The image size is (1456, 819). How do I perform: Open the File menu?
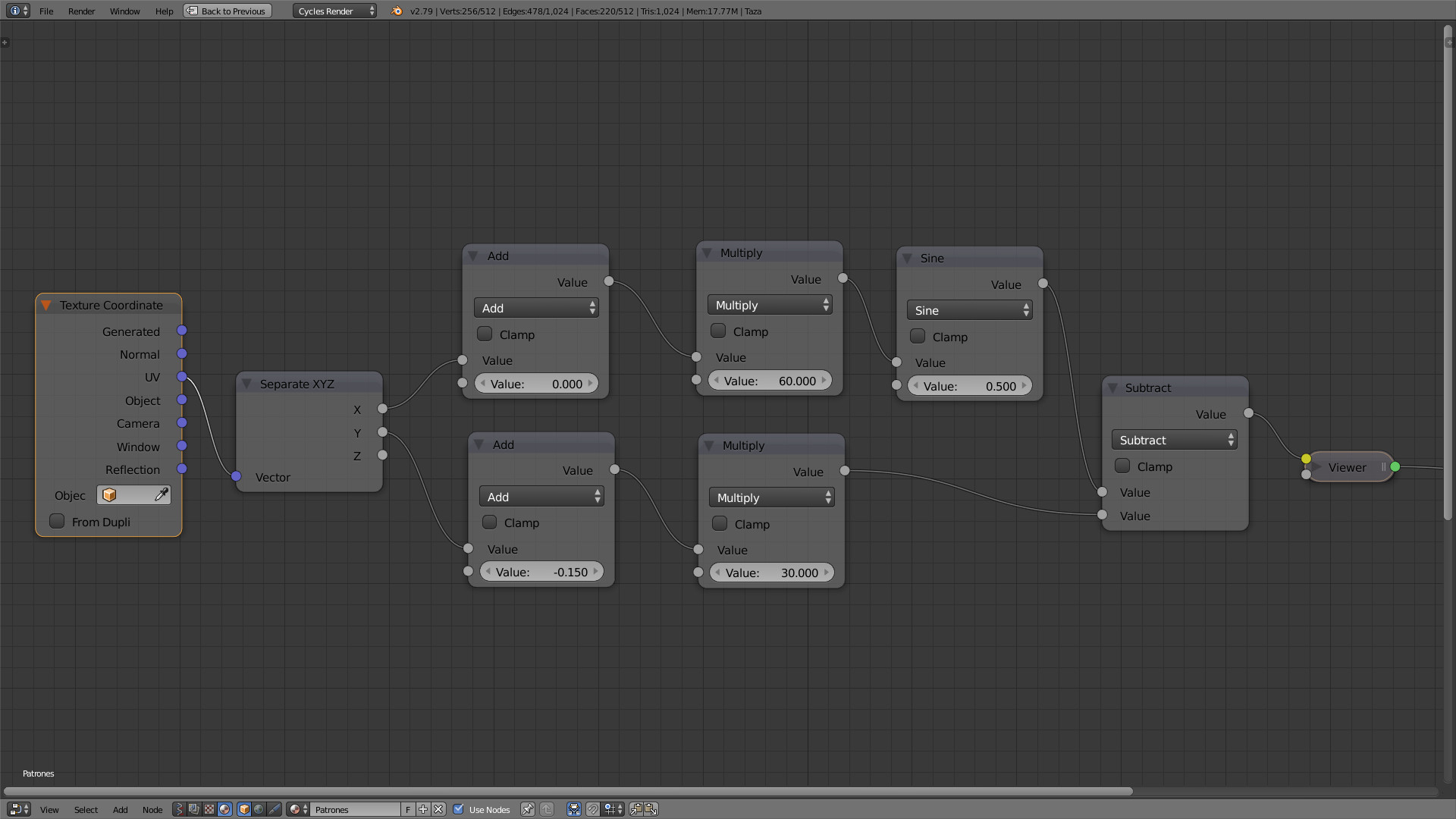(x=46, y=11)
